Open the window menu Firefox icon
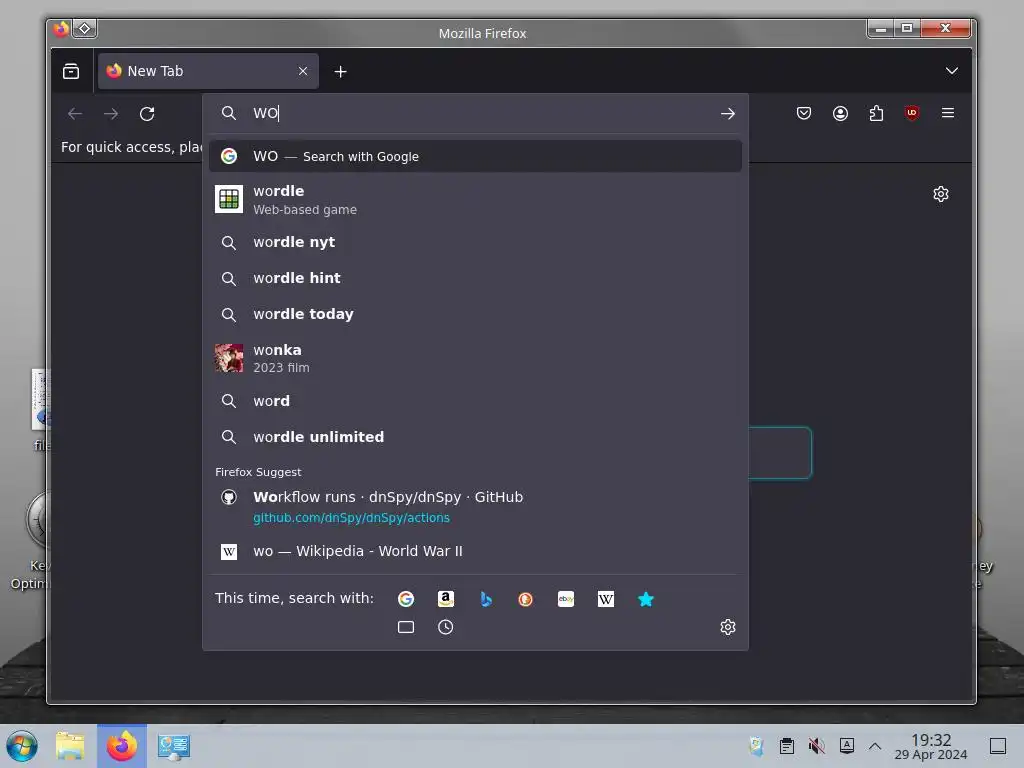The height and width of the screenshot is (768, 1024). (x=61, y=29)
